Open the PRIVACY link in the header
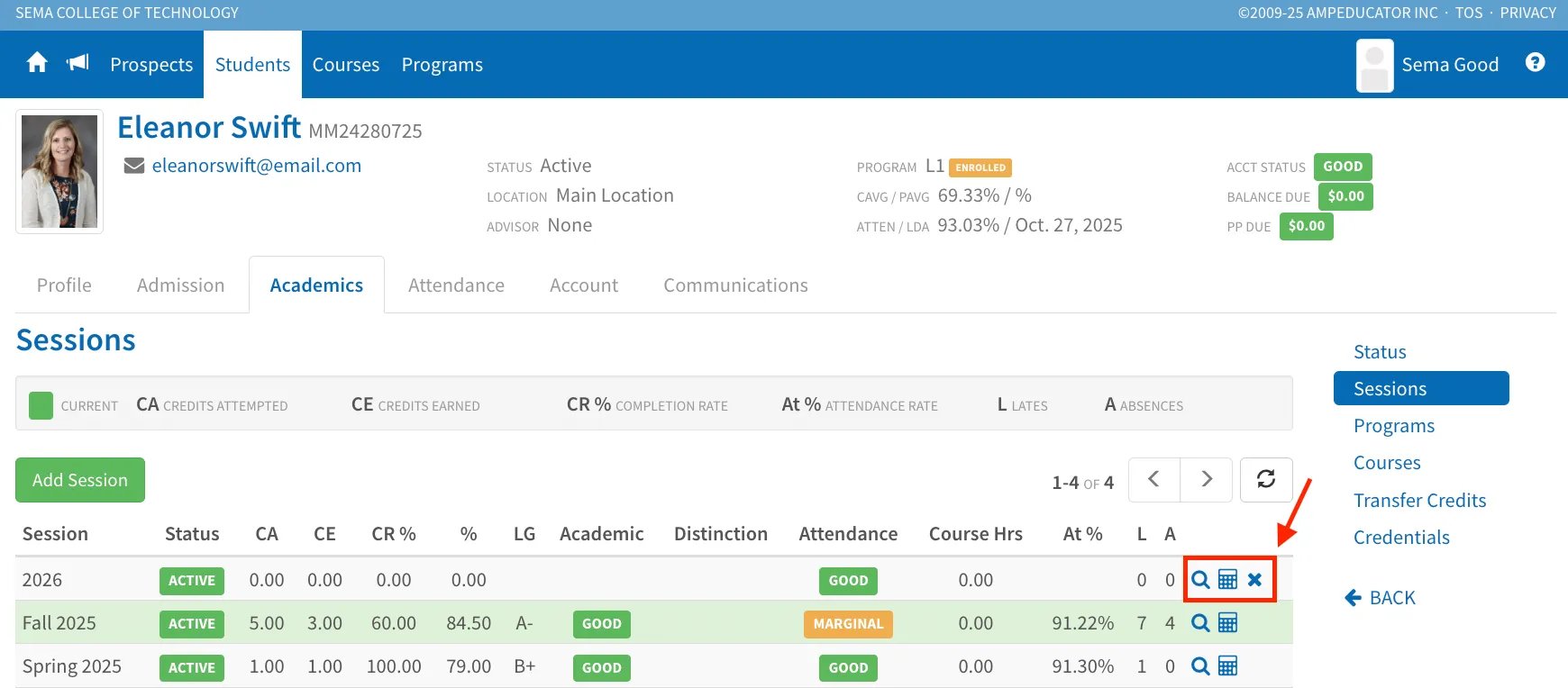The image size is (1568, 688). (1528, 13)
